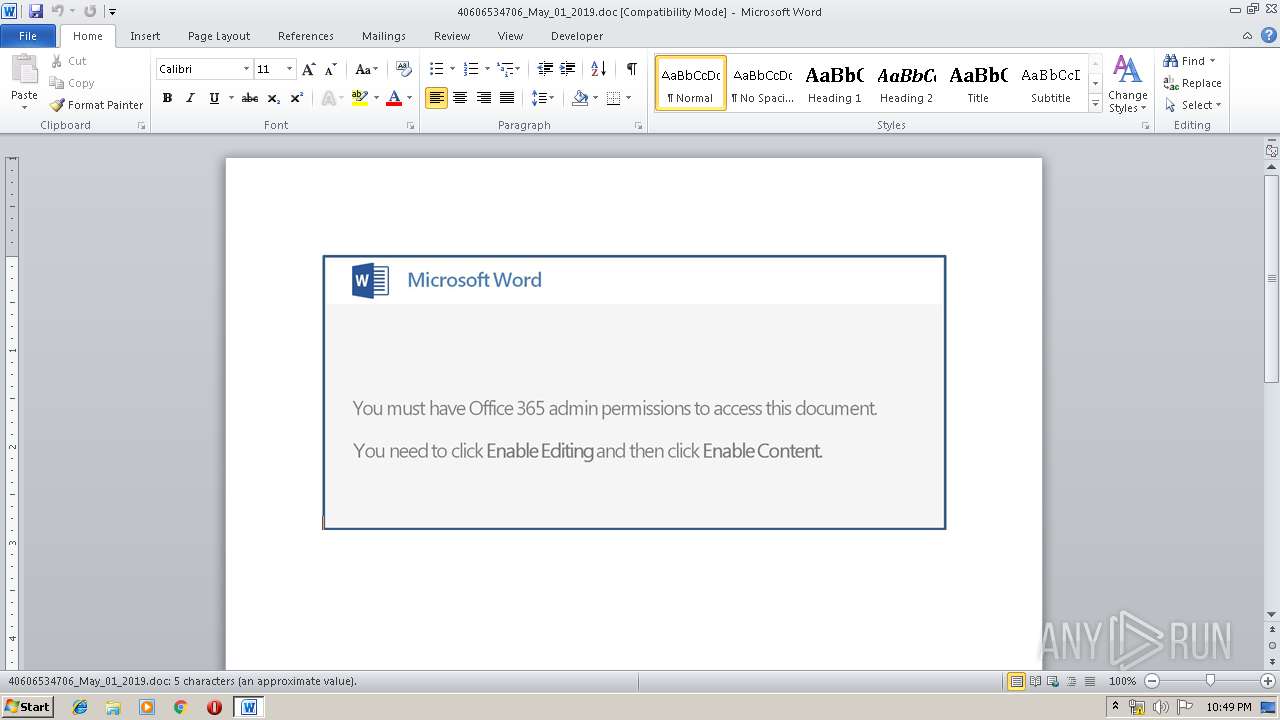Viewport: 1280px width, 720px height.
Task: Switch to the Page Layout tab
Action: [x=219, y=36]
